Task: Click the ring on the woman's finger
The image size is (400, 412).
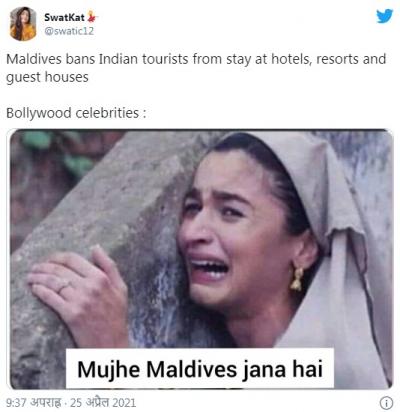Action: click(x=64, y=287)
